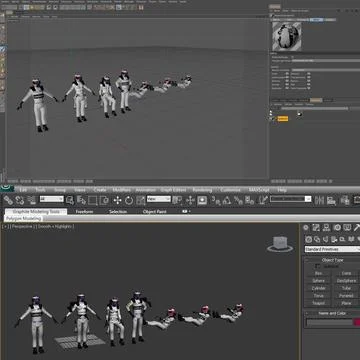Image resolution: width=360 pixels, height=360 pixels.
Task: Toggle the Mirror tool icon
Action: coord(319,200)
